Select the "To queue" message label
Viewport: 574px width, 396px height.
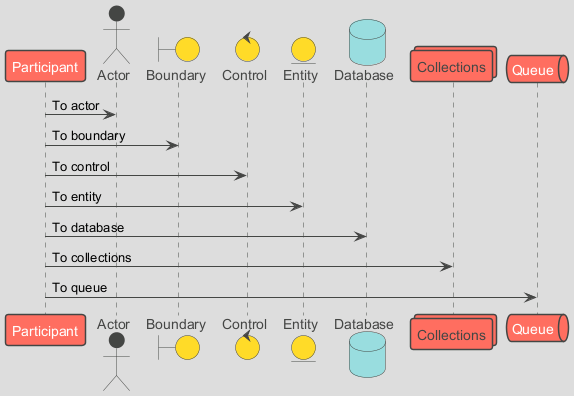(x=80, y=288)
